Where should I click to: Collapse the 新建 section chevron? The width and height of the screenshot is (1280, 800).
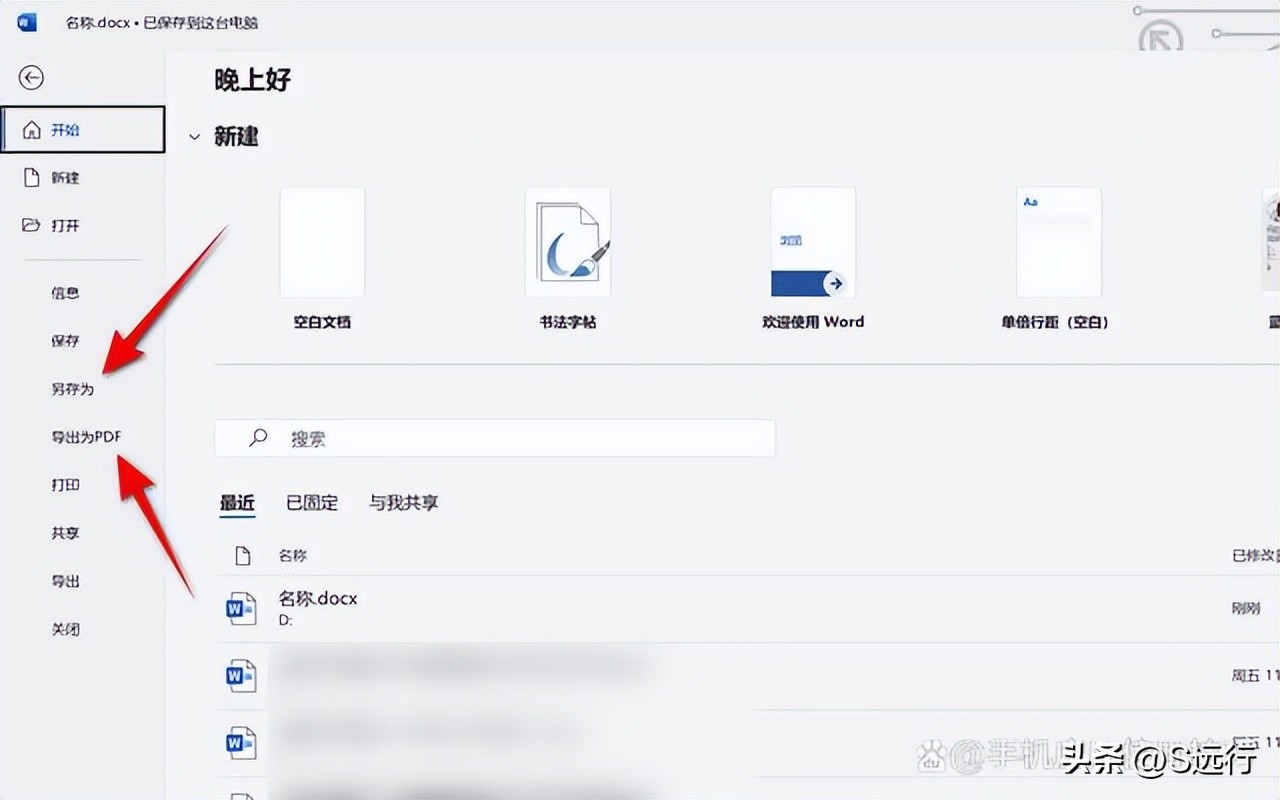(194, 137)
